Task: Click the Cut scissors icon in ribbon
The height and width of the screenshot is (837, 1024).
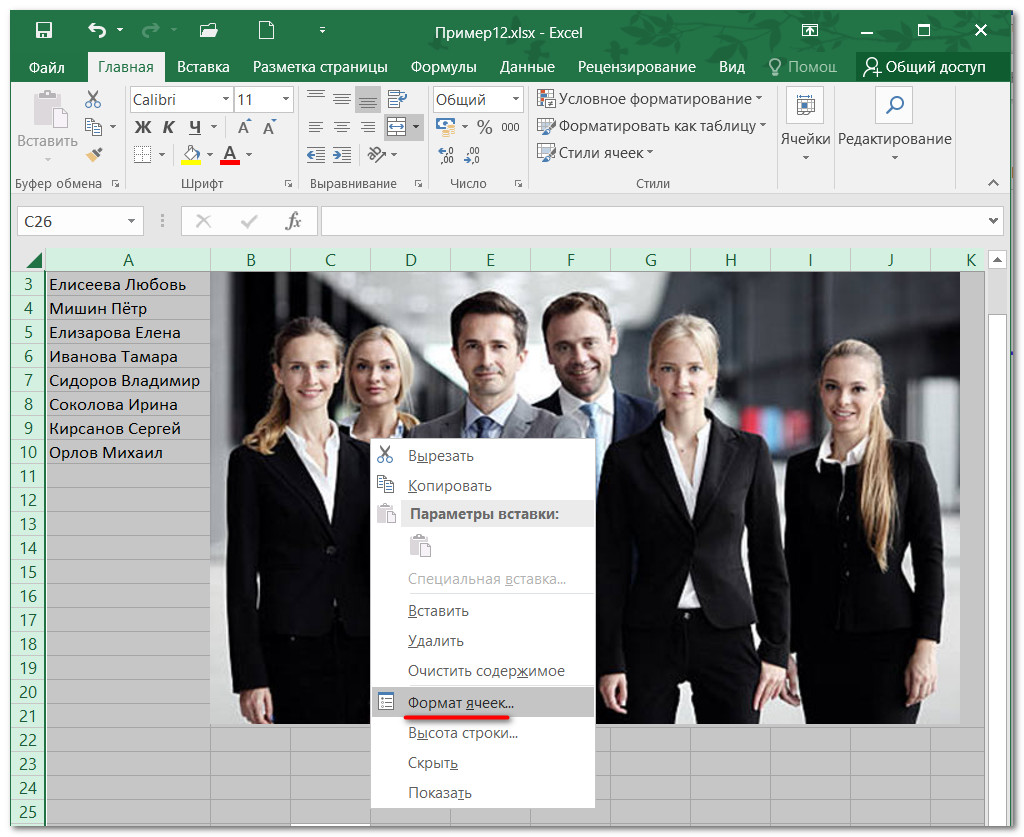Action: point(93,99)
